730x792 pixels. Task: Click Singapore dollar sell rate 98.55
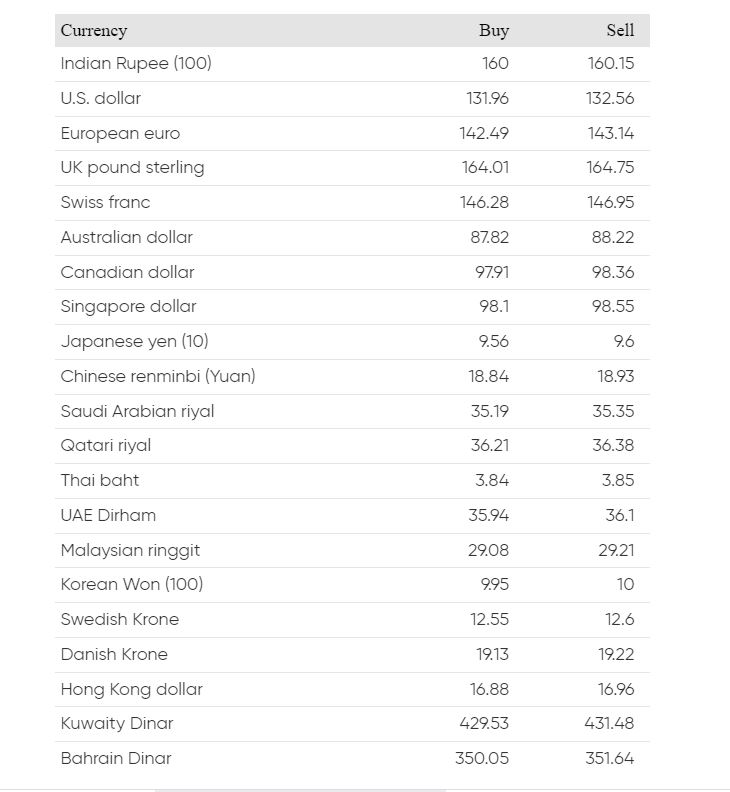click(x=613, y=306)
